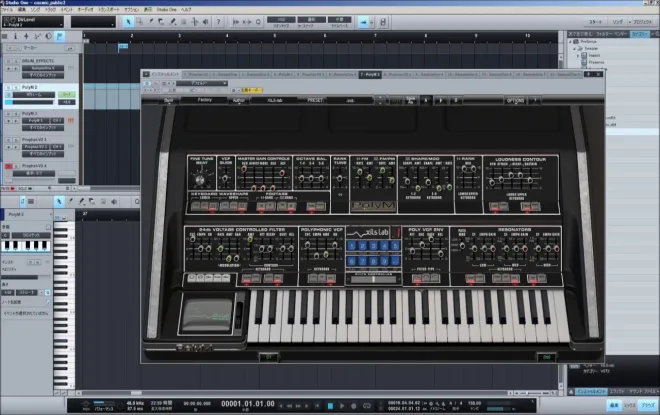This screenshot has height=415, width=660.
Task: Click the question mark help icon in toolbar
Action: click(x=218, y=22)
